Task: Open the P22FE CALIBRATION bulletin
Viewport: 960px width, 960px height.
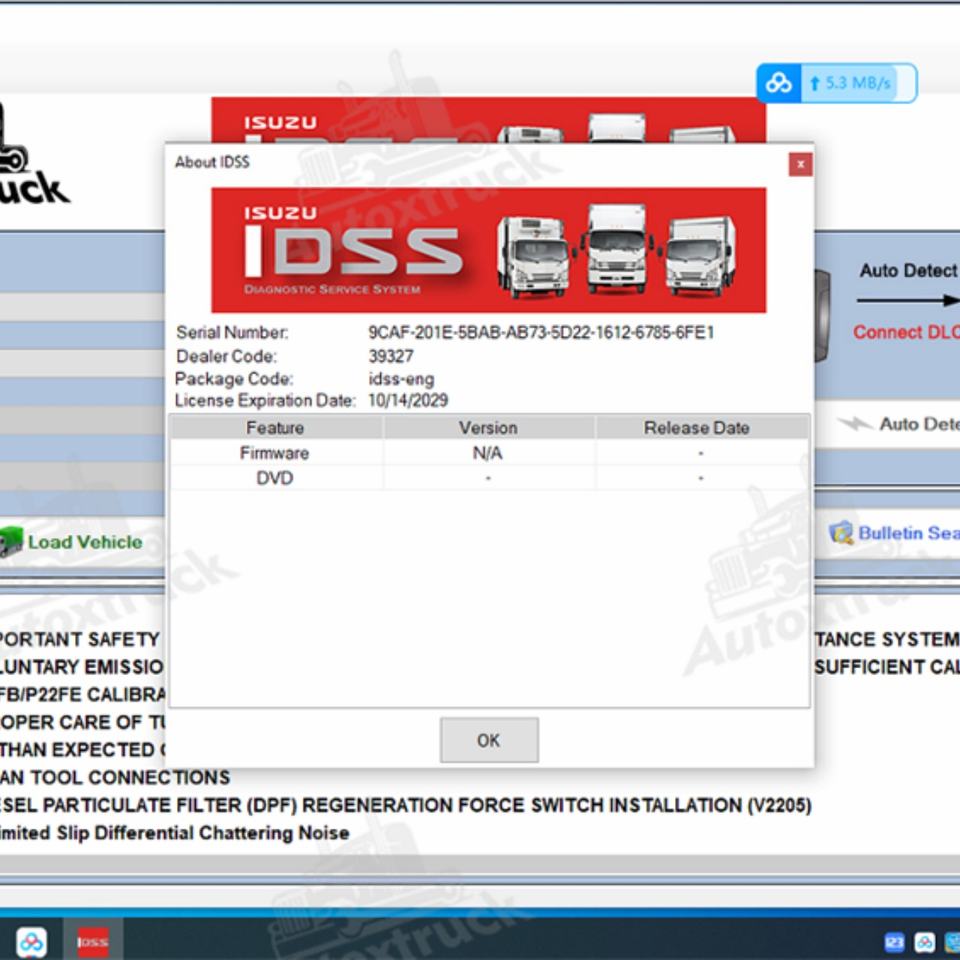Action: pyautogui.click(x=83, y=694)
